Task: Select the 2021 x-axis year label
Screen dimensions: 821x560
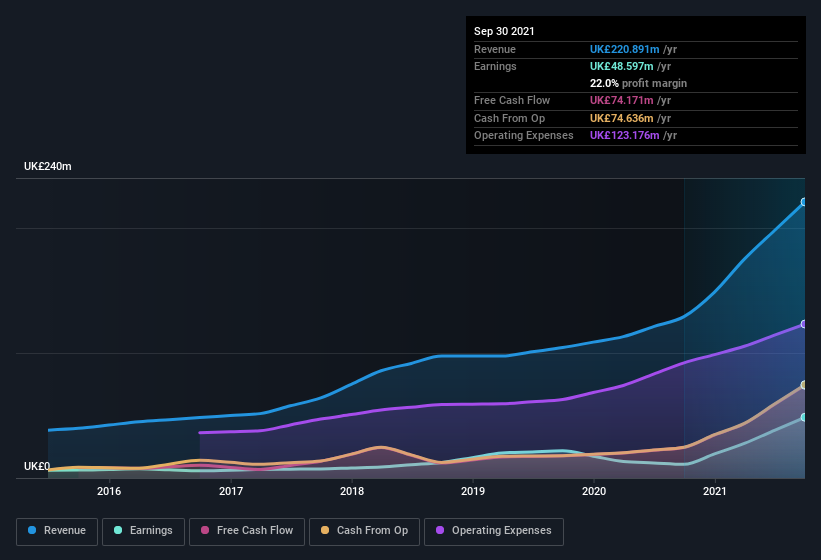Action: [715, 491]
